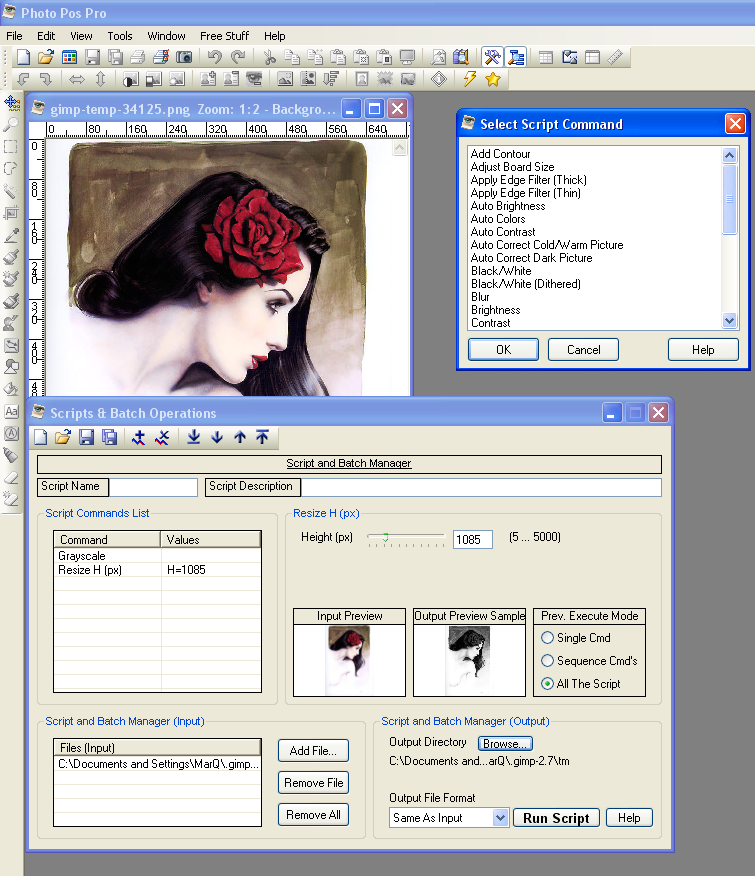755x876 pixels.
Task: Click the Cut scissors icon
Action: click(269, 57)
